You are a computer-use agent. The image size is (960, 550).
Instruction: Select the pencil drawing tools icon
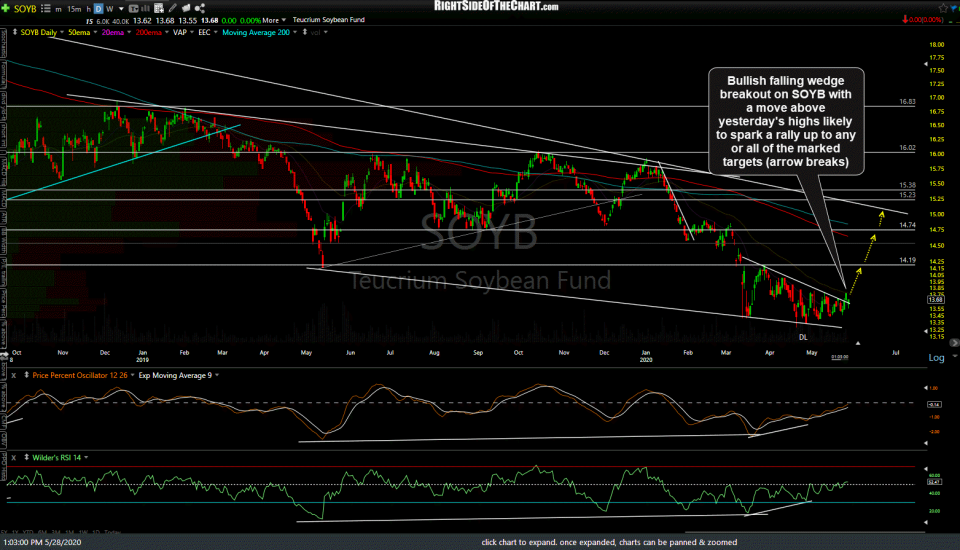click(x=173, y=9)
